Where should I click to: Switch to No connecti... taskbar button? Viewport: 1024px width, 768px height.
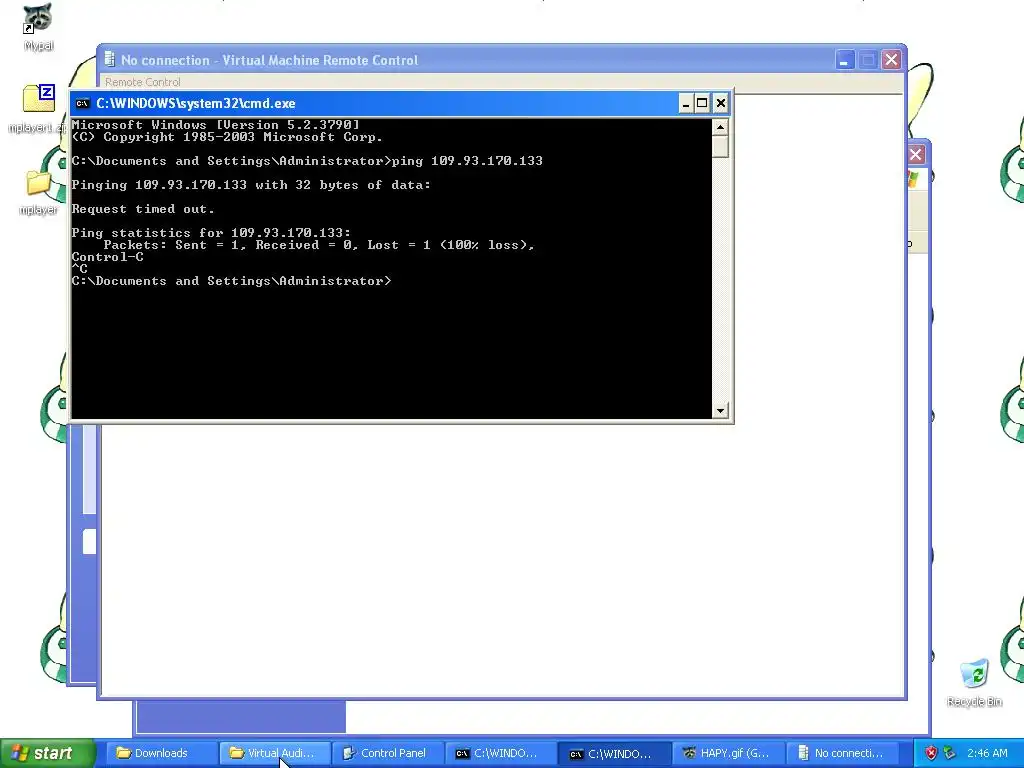click(x=842, y=753)
